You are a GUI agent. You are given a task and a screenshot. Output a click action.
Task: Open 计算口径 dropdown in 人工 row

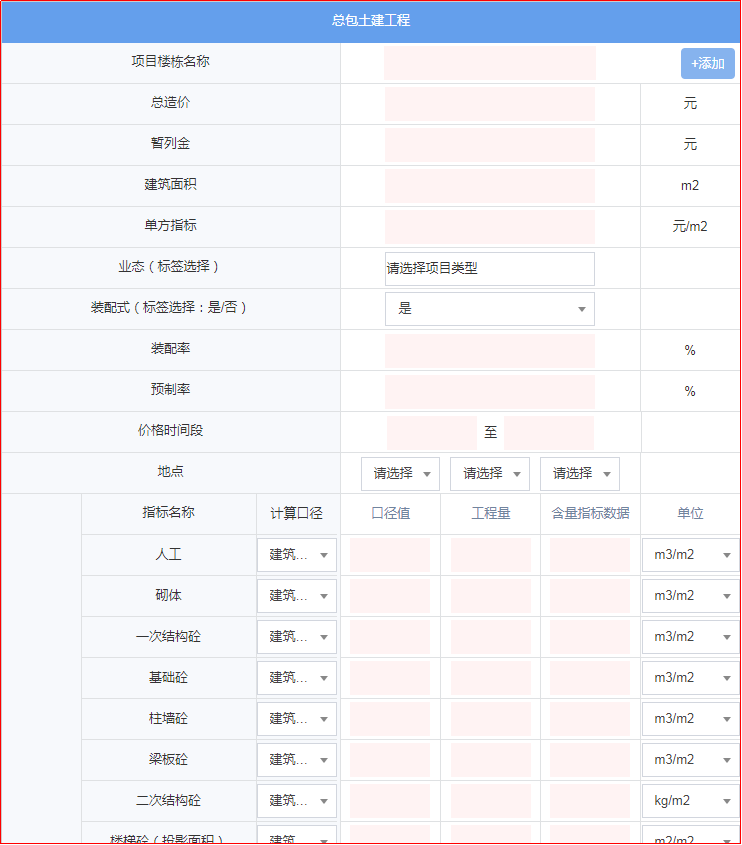297,555
